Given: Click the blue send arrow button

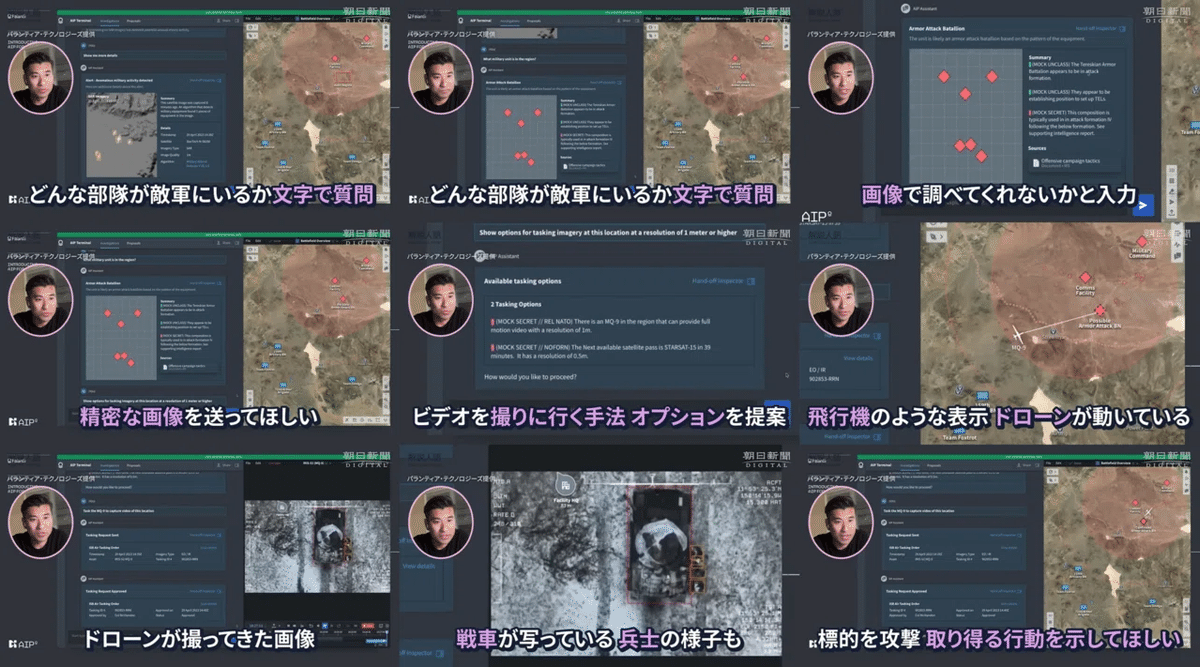Looking at the screenshot, I should click(x=1143, y=206).
